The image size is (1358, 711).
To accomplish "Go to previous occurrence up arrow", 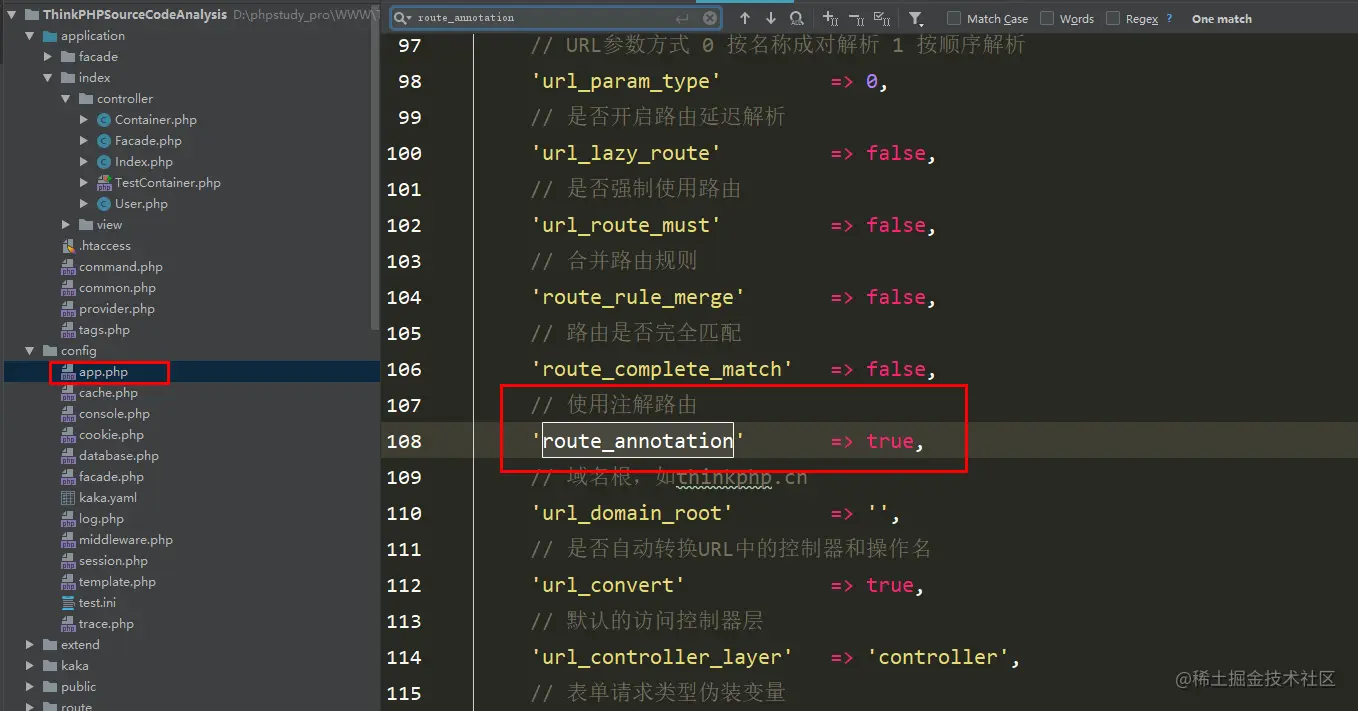I will (745, 18).
